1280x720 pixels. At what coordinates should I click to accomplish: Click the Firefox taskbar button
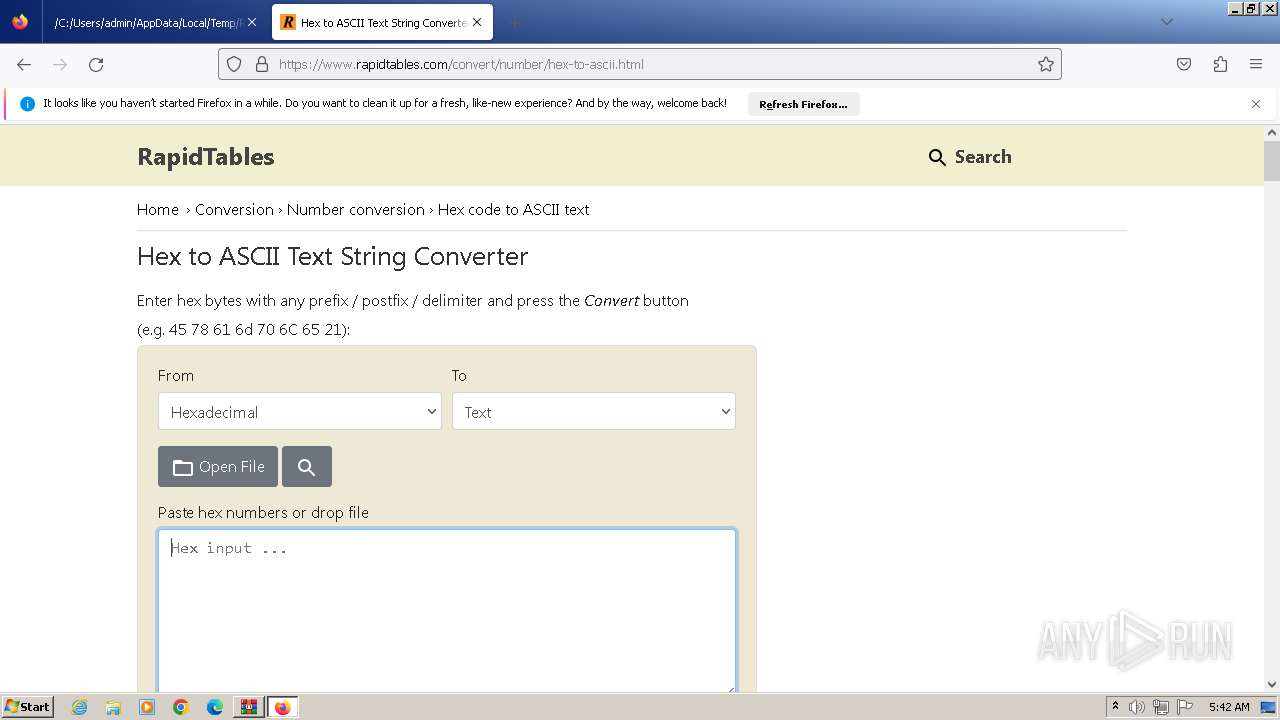click(x=282, y=707)
